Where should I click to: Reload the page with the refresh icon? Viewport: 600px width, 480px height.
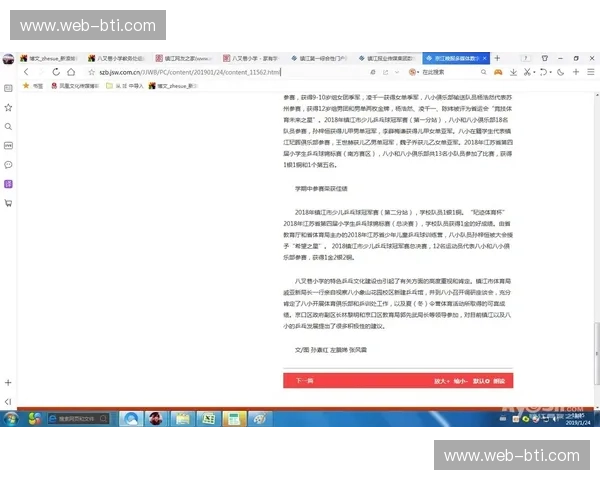point(56,72)
